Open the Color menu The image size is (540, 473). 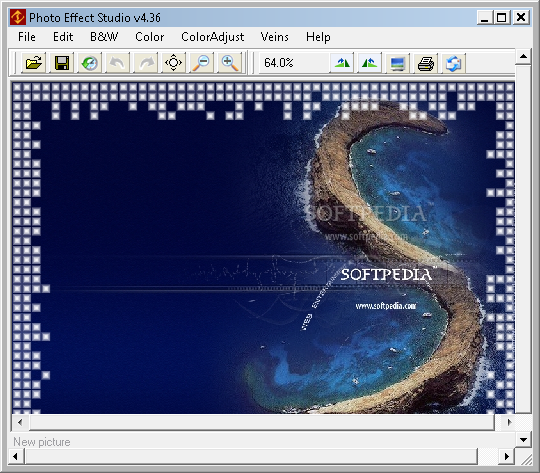tap(149, 37)
